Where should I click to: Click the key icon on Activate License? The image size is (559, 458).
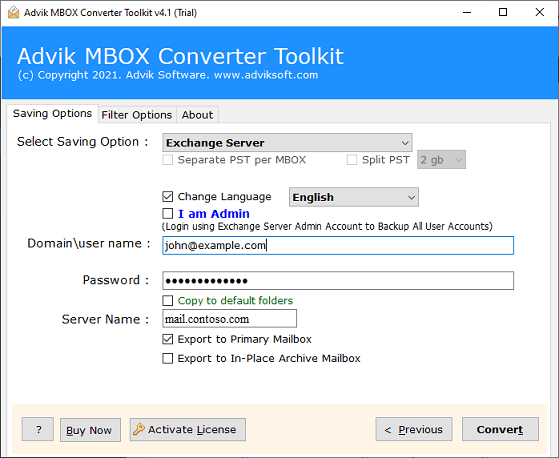pos(138,429)
